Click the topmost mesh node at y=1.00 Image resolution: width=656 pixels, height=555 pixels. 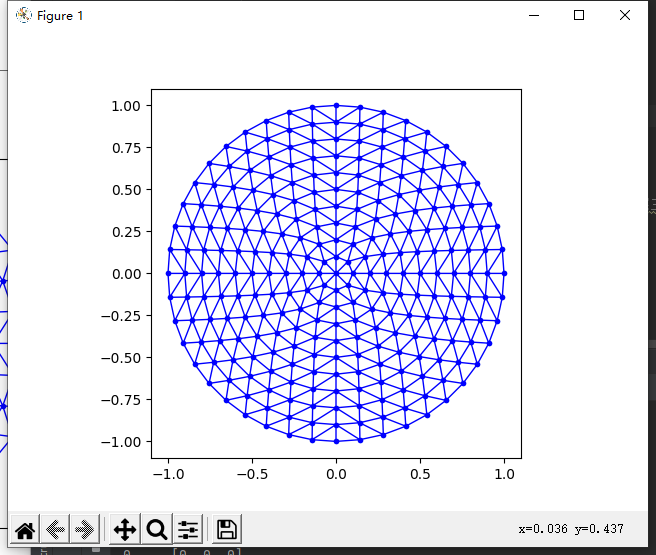336,106
